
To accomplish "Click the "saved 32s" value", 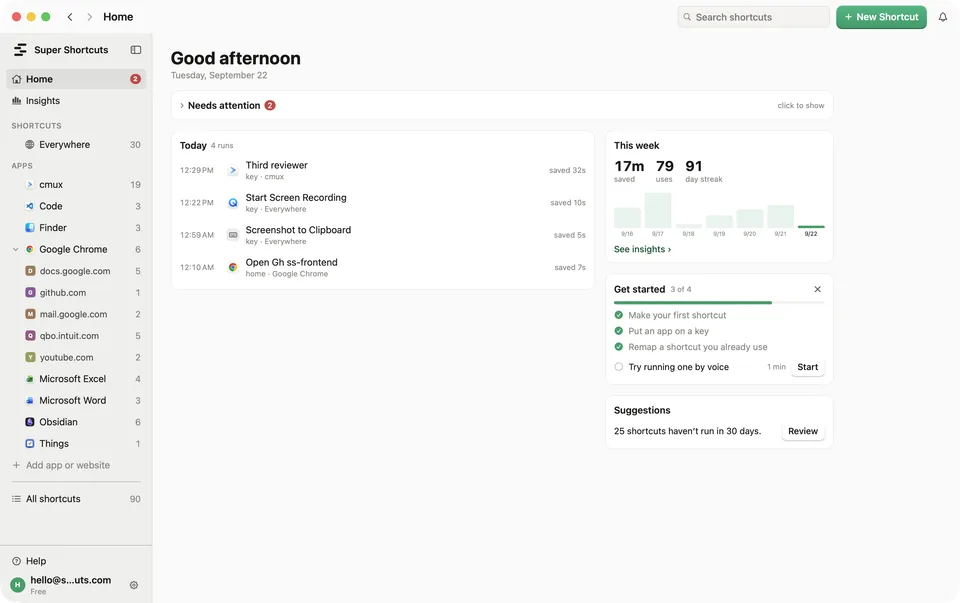I will click(x=567, y=170).
